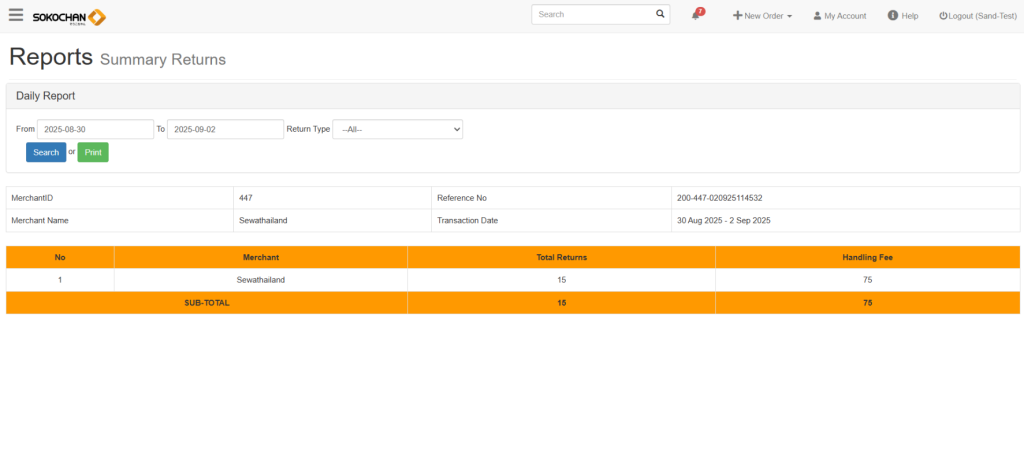The image size is (1024, 458).
Task: Click the Handling Fee column header
Action: [x=867, y=257]
